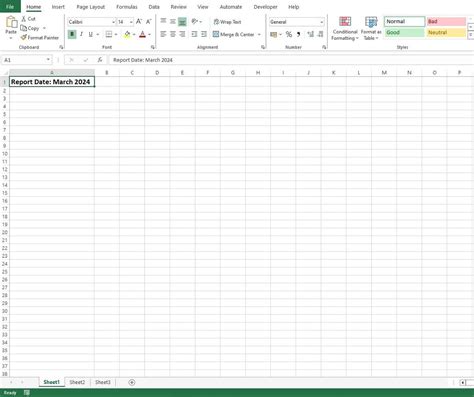
Task: Apply the Neutral cell style
Action: point(446,32)
